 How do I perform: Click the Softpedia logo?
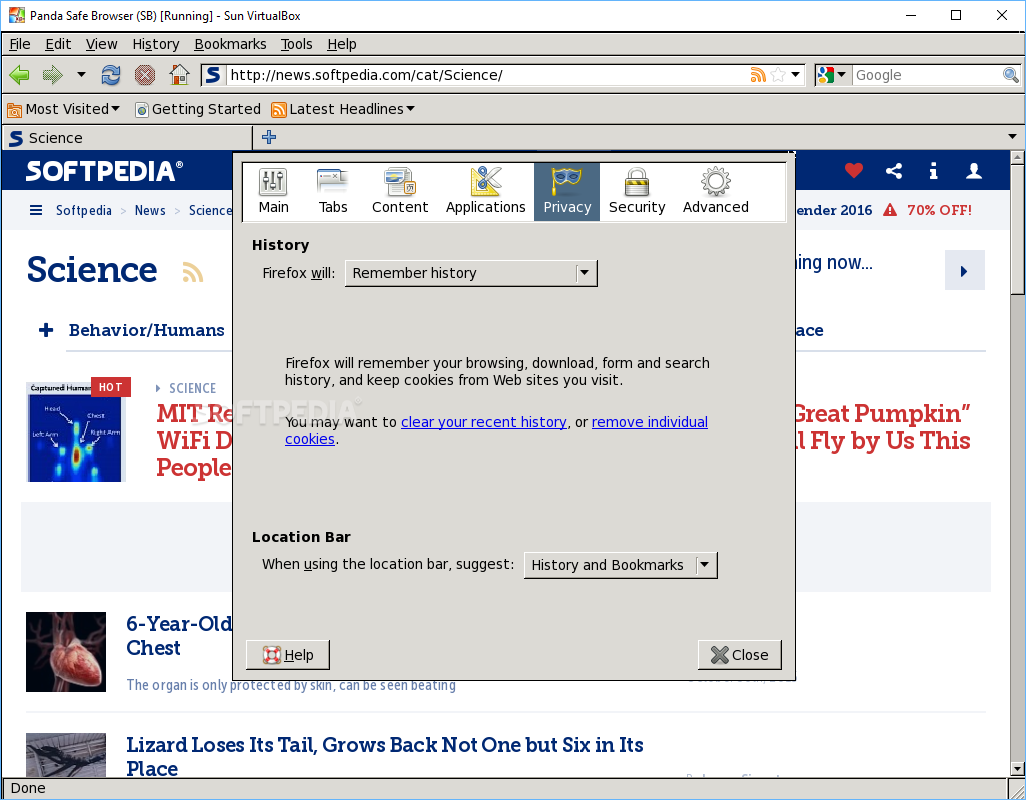tap(104, 171)
